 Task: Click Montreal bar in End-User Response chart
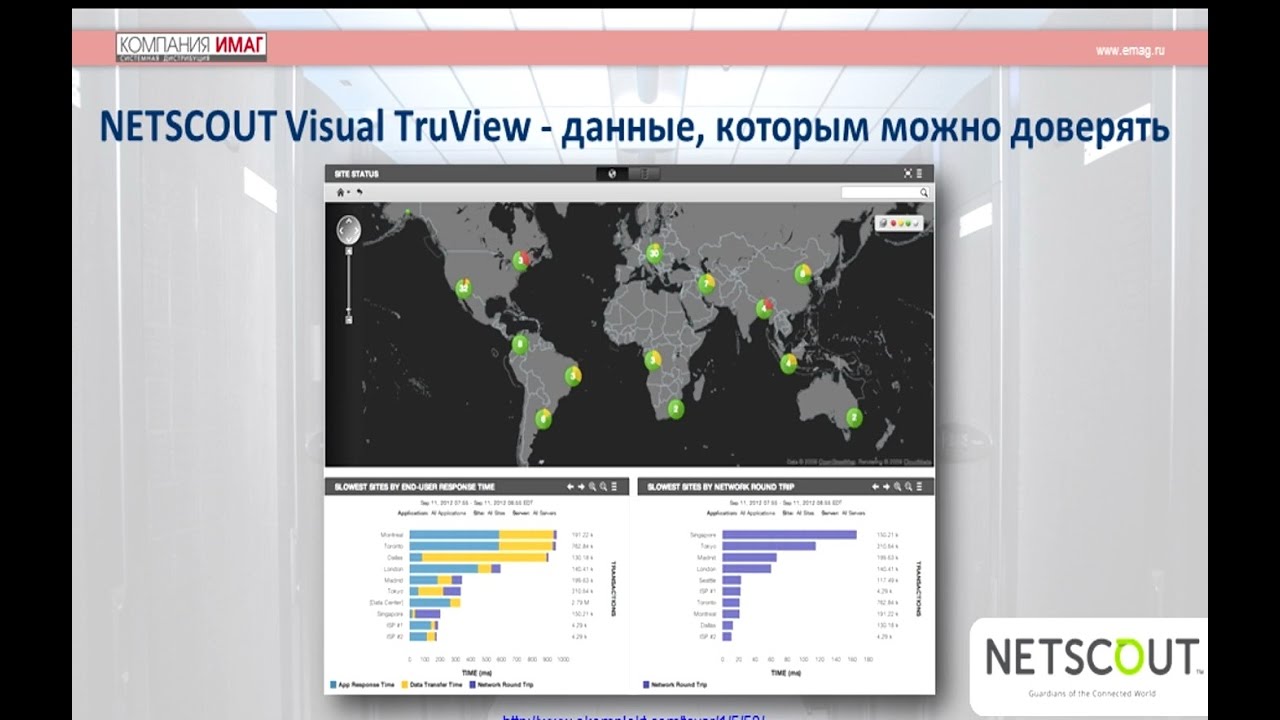[483, 535]
